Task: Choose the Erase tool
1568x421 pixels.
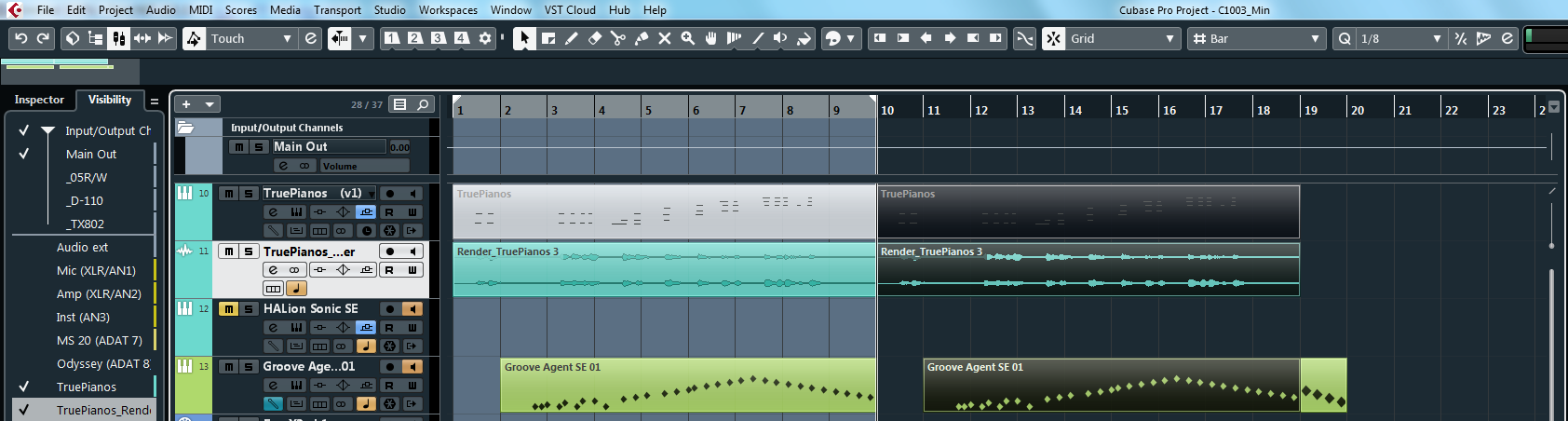Action: (x=595, y=38)
